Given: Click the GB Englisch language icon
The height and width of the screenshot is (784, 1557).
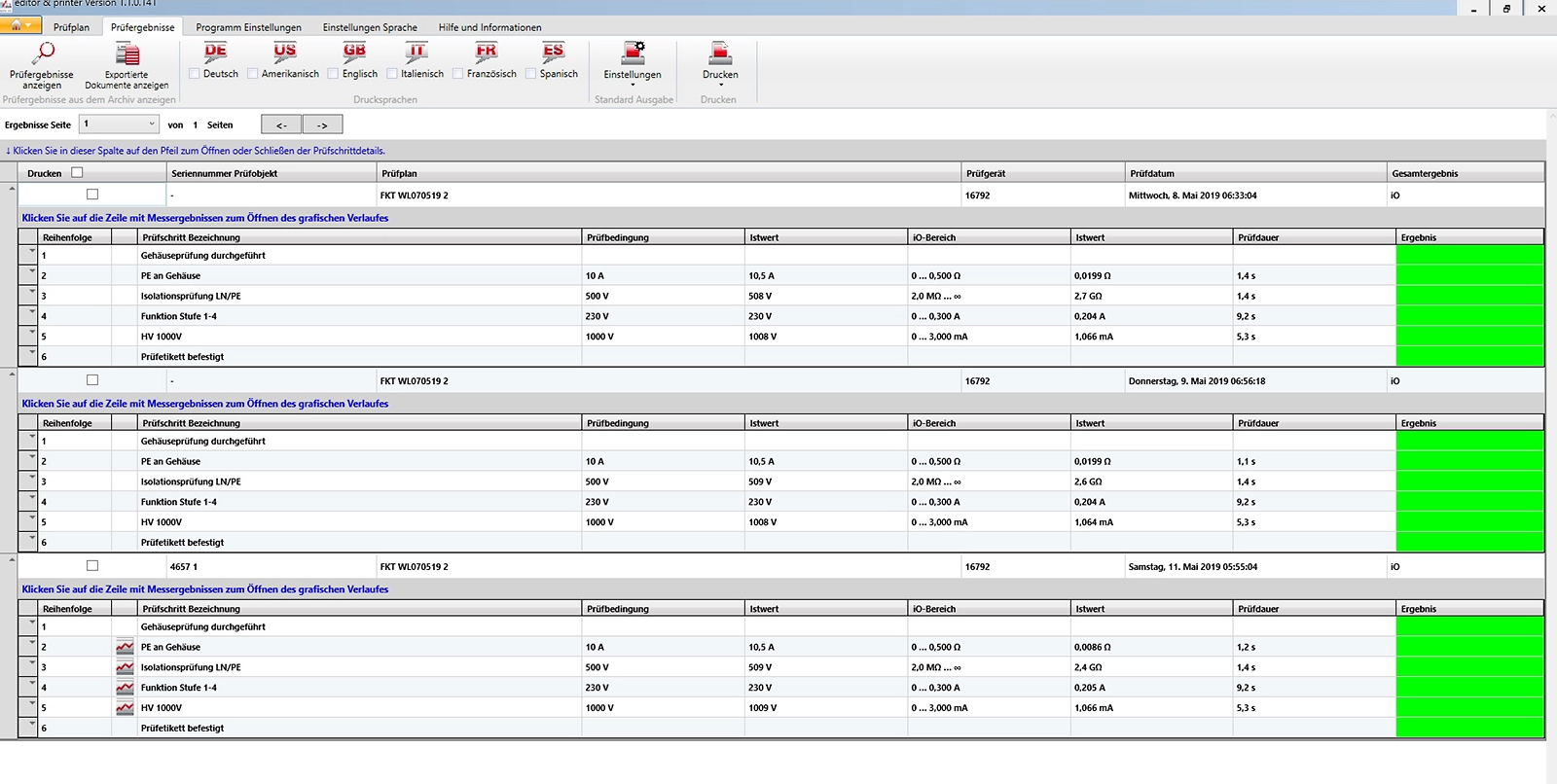Looking at the screenshot, I should click(354, 52).
